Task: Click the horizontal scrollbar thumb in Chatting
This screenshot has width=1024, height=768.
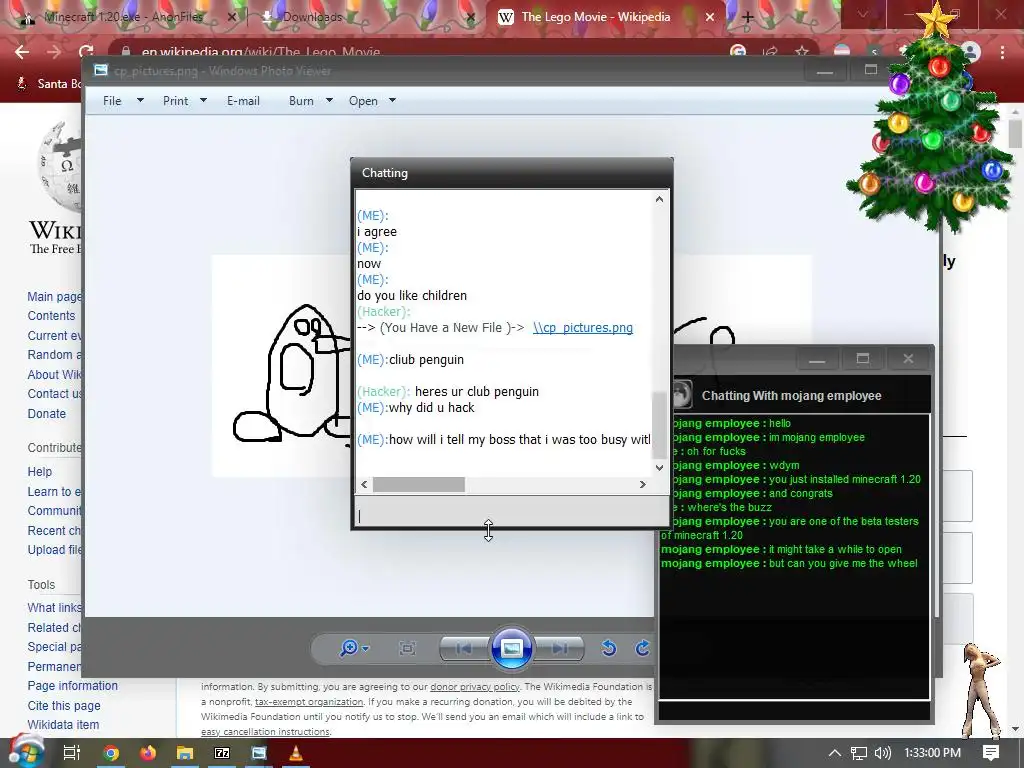Action: click(x=419, y=485)
